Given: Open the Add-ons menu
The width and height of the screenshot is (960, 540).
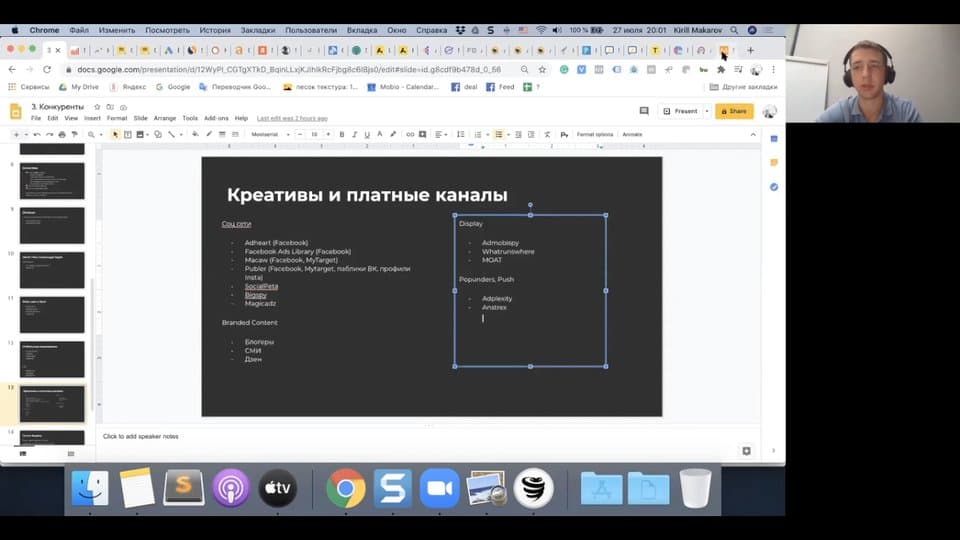Looking at the screenshot, I should (216, 118).
